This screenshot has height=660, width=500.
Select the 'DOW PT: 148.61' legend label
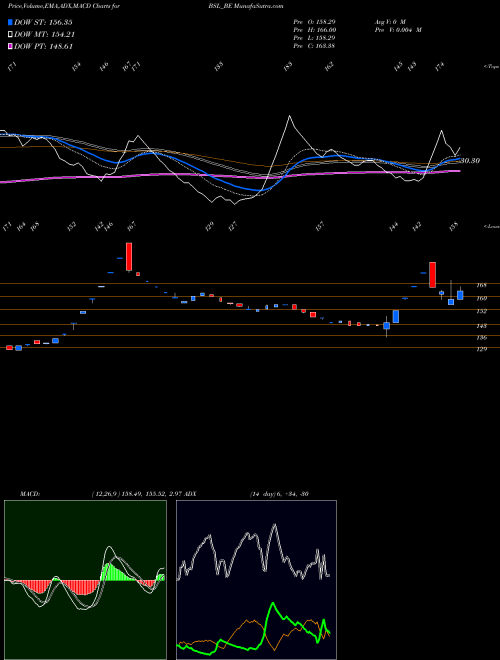point(43,46)
